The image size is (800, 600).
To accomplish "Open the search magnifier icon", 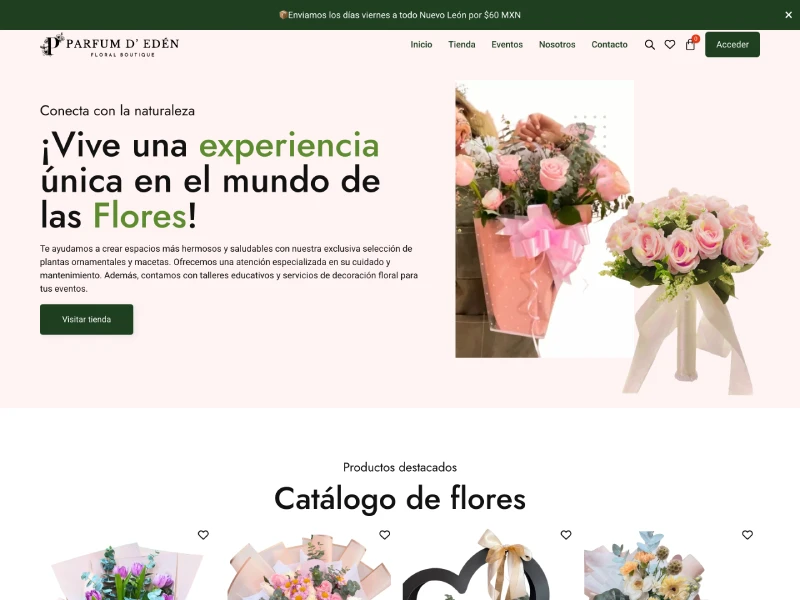I will tap(650, 45).
